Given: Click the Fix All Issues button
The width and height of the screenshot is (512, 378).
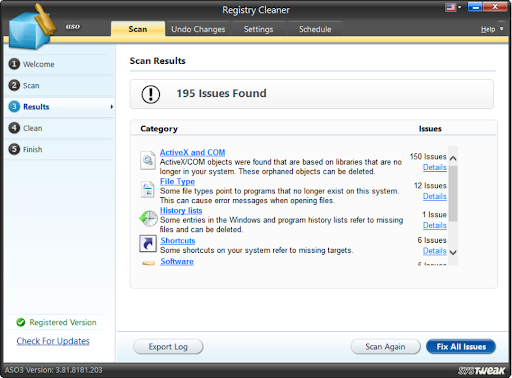Looking at the screenshot, I should tap(461, 347).
